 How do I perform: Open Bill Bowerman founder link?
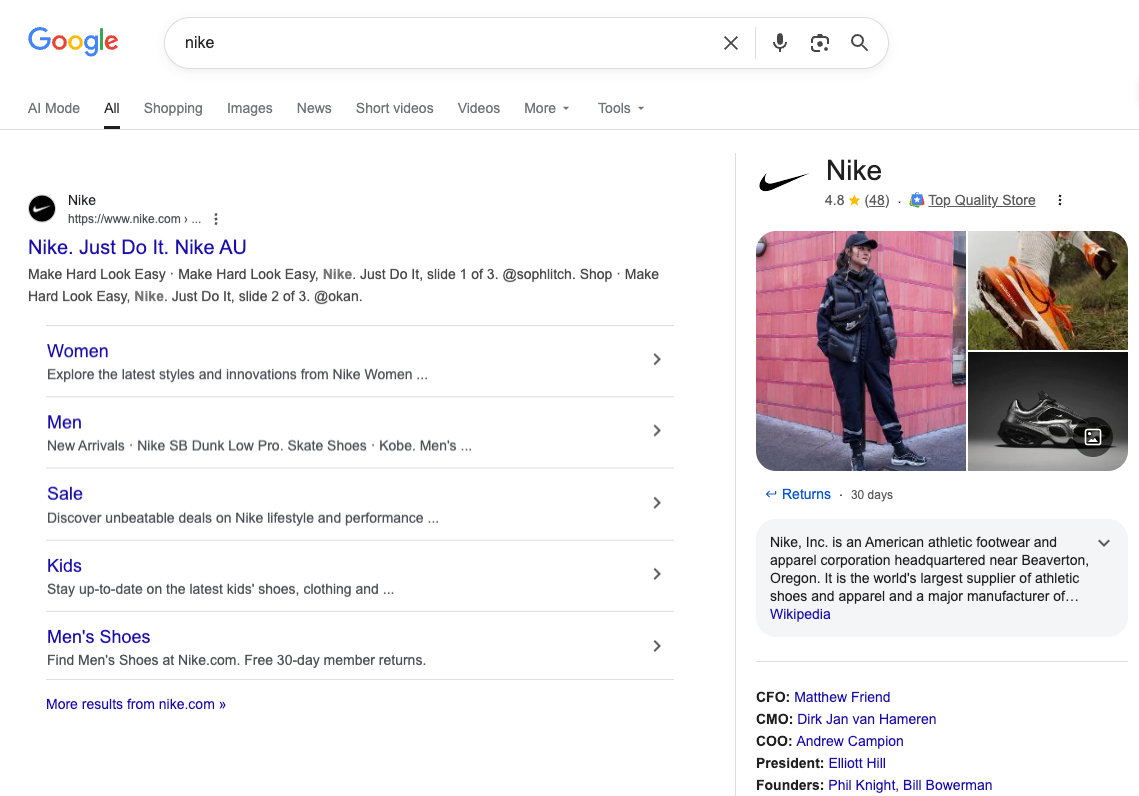click(947, 785)
